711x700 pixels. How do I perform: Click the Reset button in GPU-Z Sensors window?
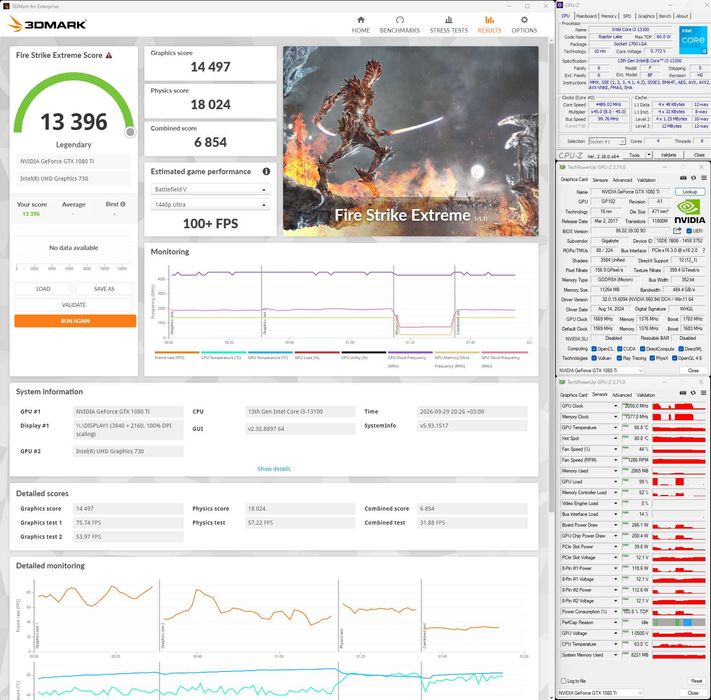(696, 681)
